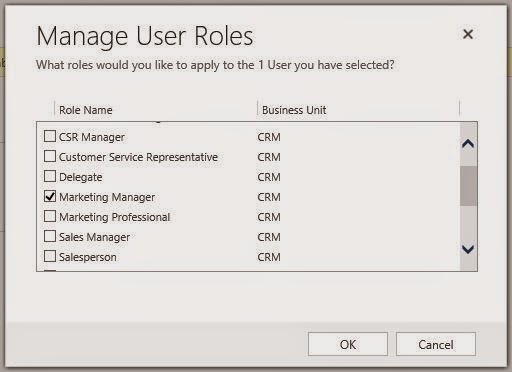Screen dimensions: 512x372
Task: Click the role list scrollbar thumb
Action: (x=468, y=186)
